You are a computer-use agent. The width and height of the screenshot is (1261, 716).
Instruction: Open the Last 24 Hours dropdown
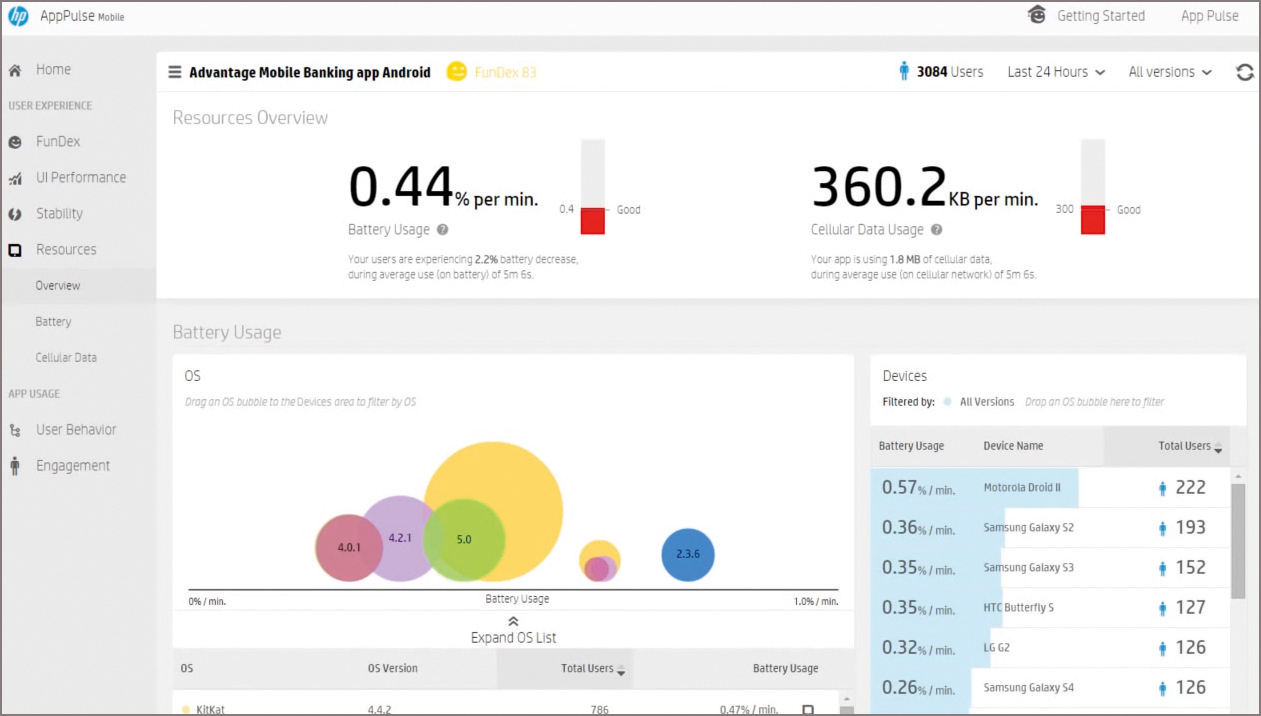click(1056, 72)
